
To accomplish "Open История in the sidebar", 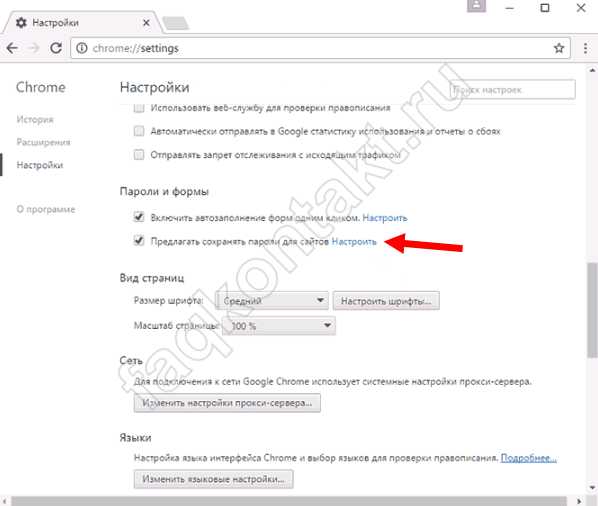I will (35, 119).
